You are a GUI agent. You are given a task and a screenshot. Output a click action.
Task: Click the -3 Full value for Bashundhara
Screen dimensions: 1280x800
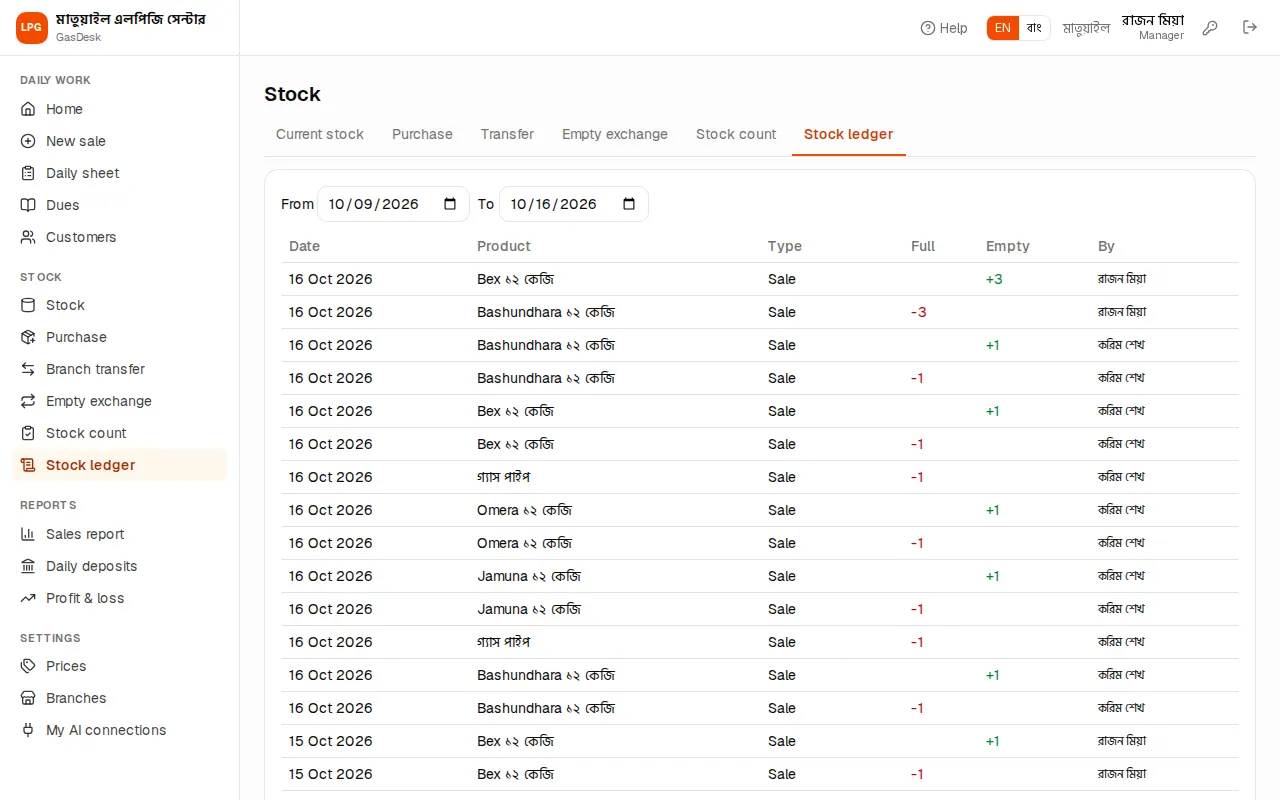point(918,312)
